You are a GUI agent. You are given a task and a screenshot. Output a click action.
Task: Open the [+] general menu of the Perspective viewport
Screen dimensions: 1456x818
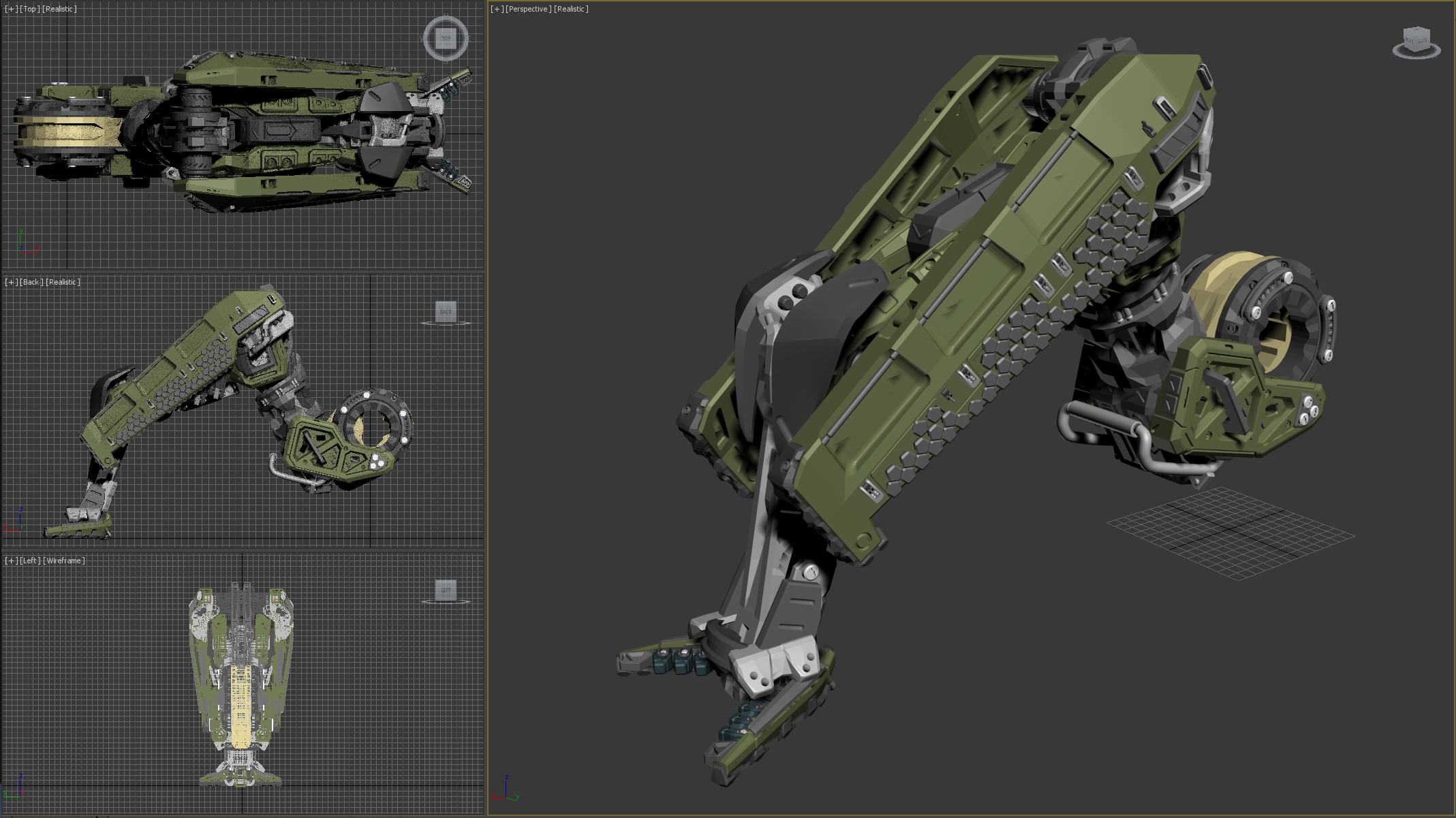(x=497, y=9)
